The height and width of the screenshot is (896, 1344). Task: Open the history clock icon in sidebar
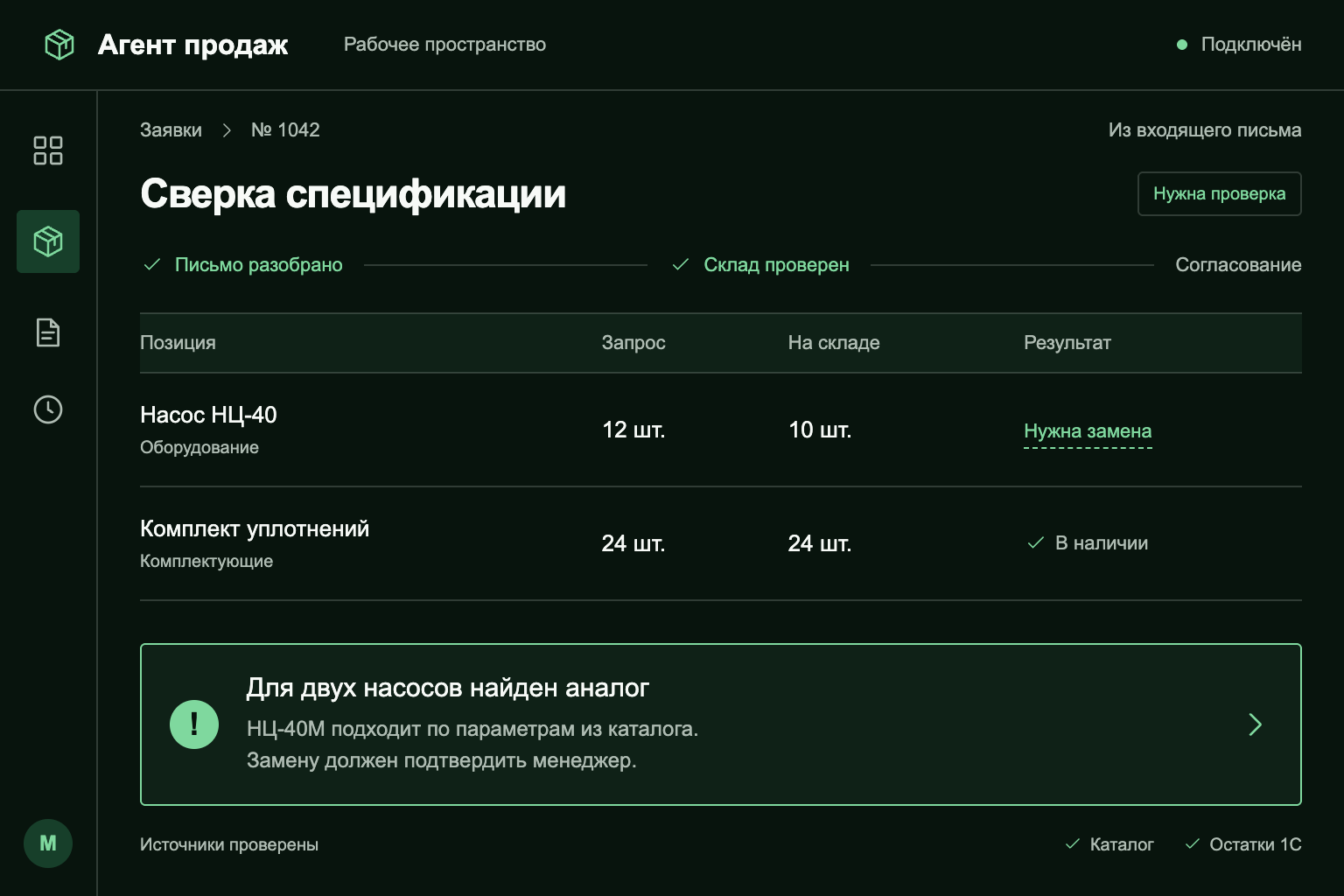[x=48, y=409]
